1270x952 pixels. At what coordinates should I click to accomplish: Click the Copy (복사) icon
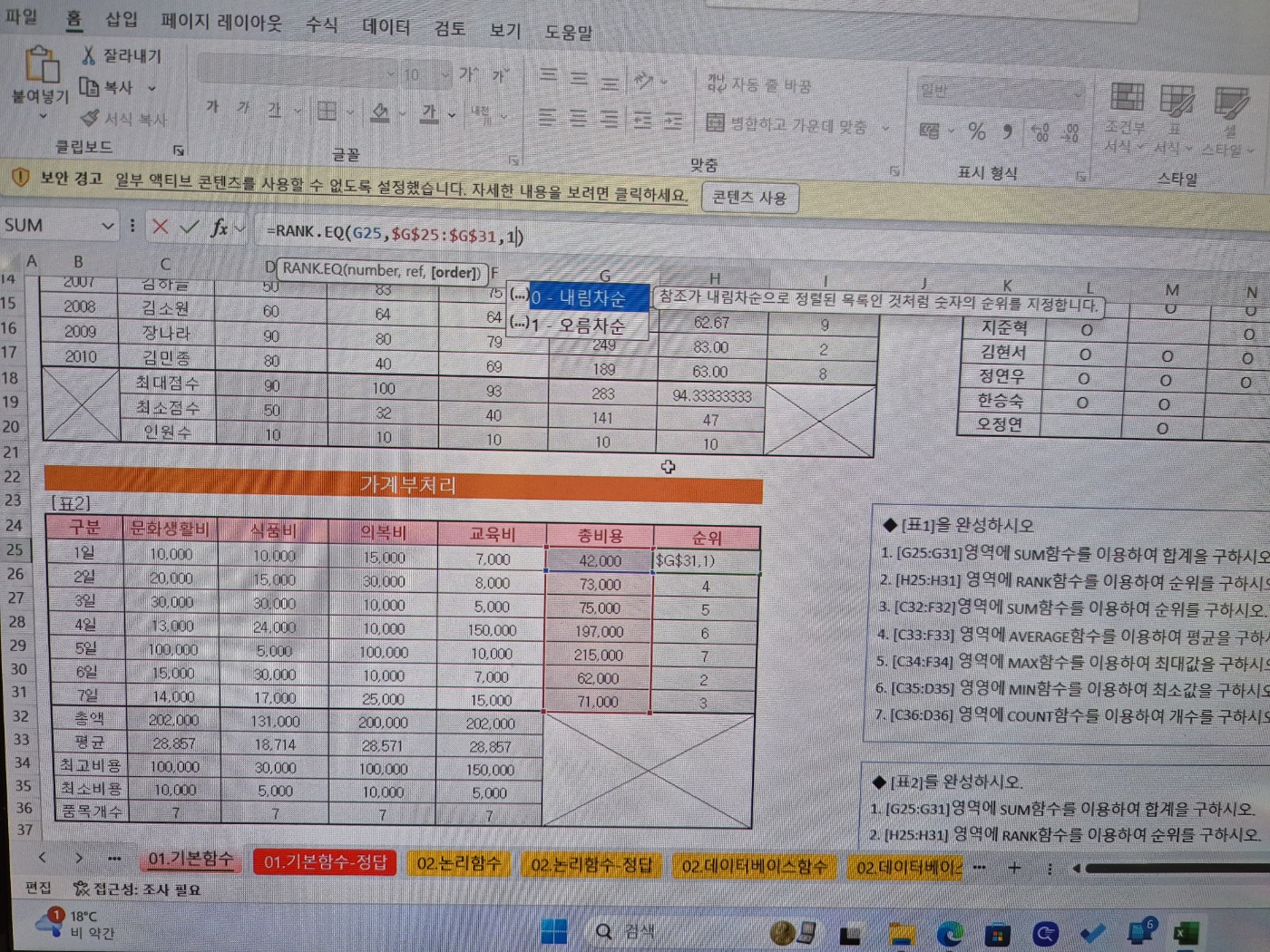(x=89, y=88)
